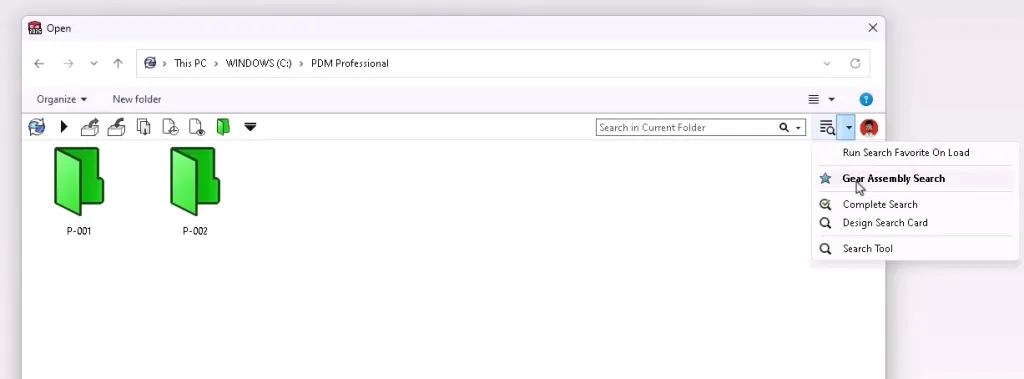Screen dimensions: 1024x379
Task: Expand the toolbar overflow black arrow
Action: click(x=250, y=127)
